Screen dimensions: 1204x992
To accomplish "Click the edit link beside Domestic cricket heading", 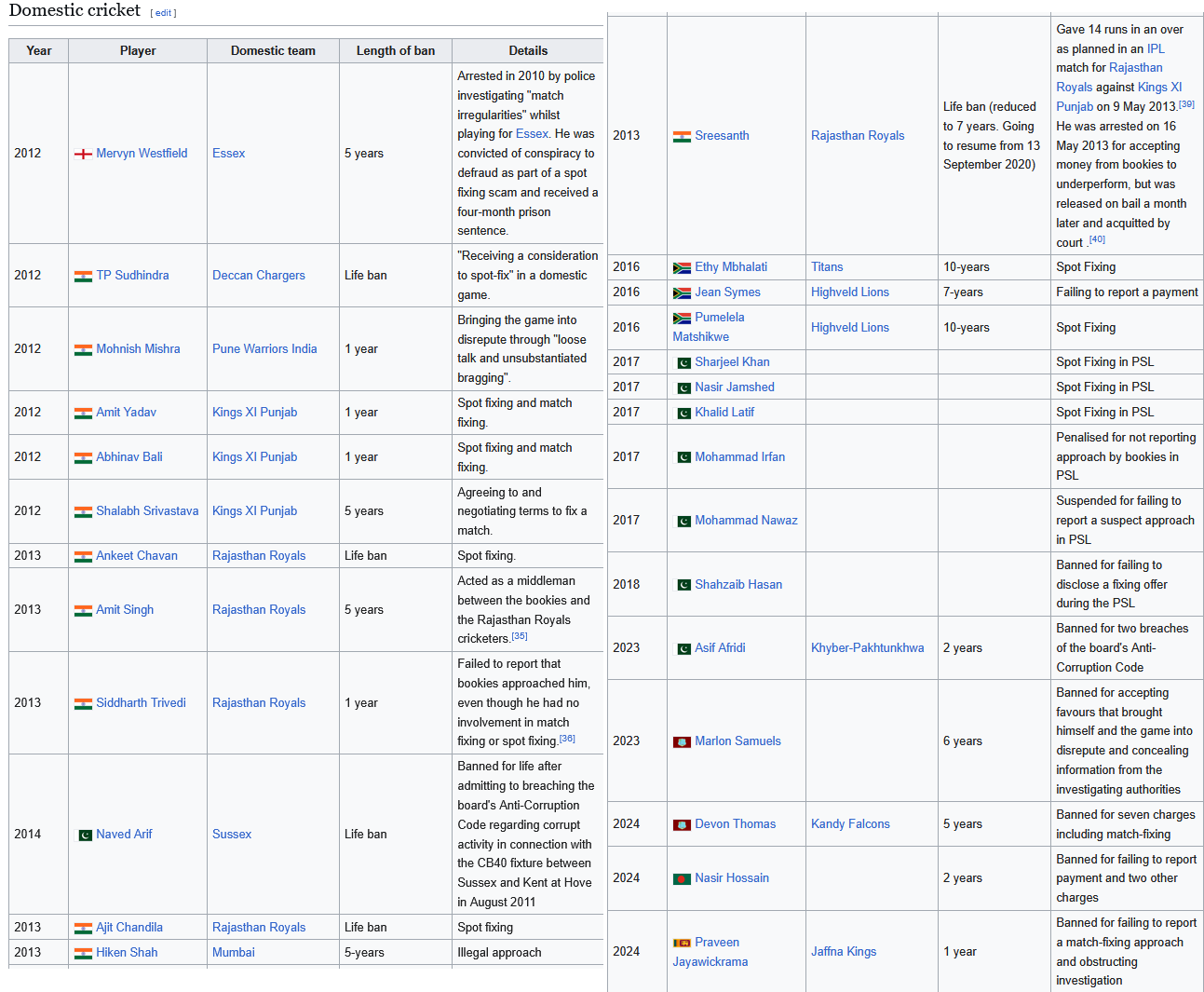I will (x=164, y=13).
